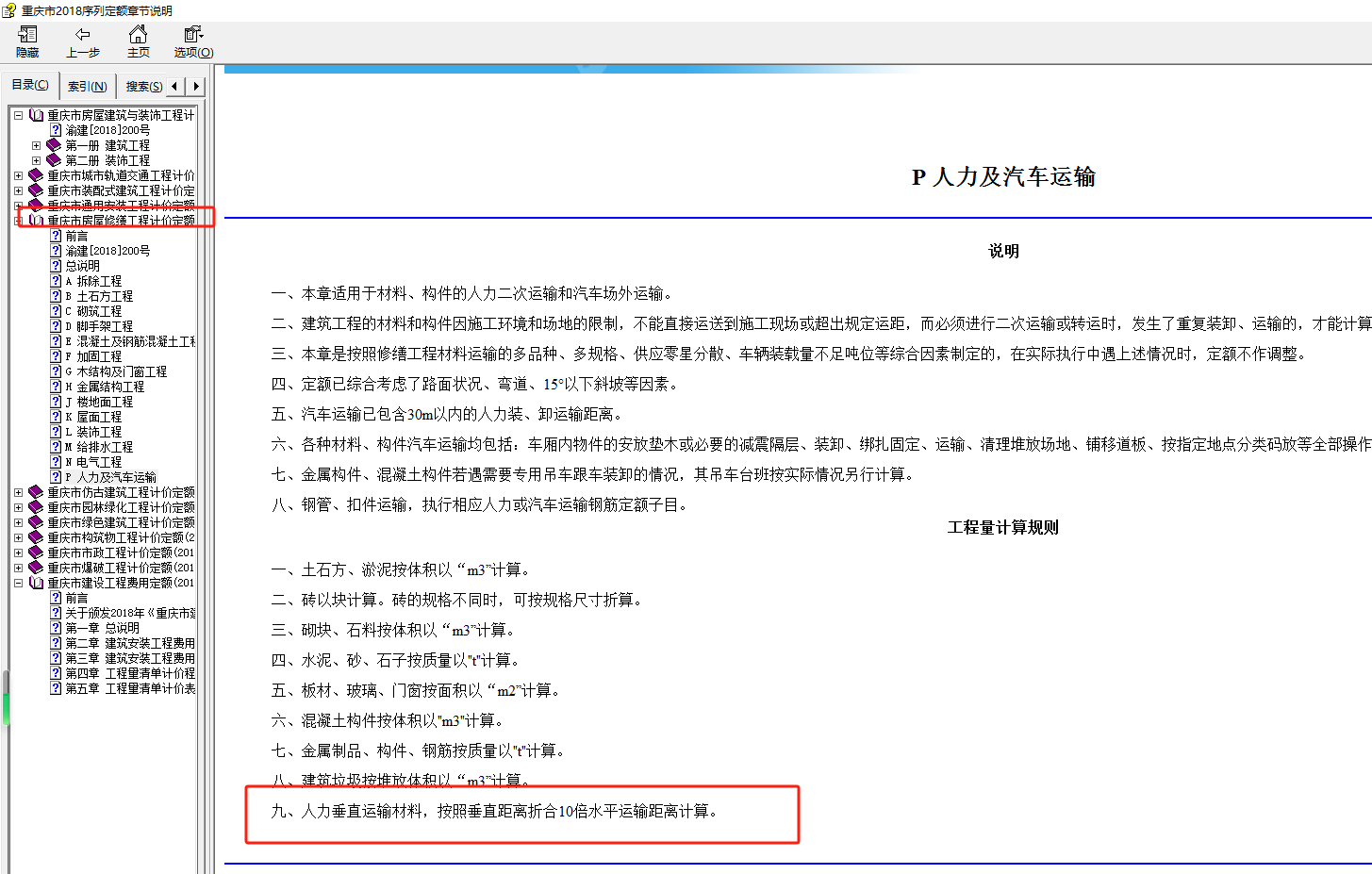Viewport: 1372px width, 874px height.
Task: Click topic icon beside 第五章 工程量清单计价表
Action: [x=56, y=688]
